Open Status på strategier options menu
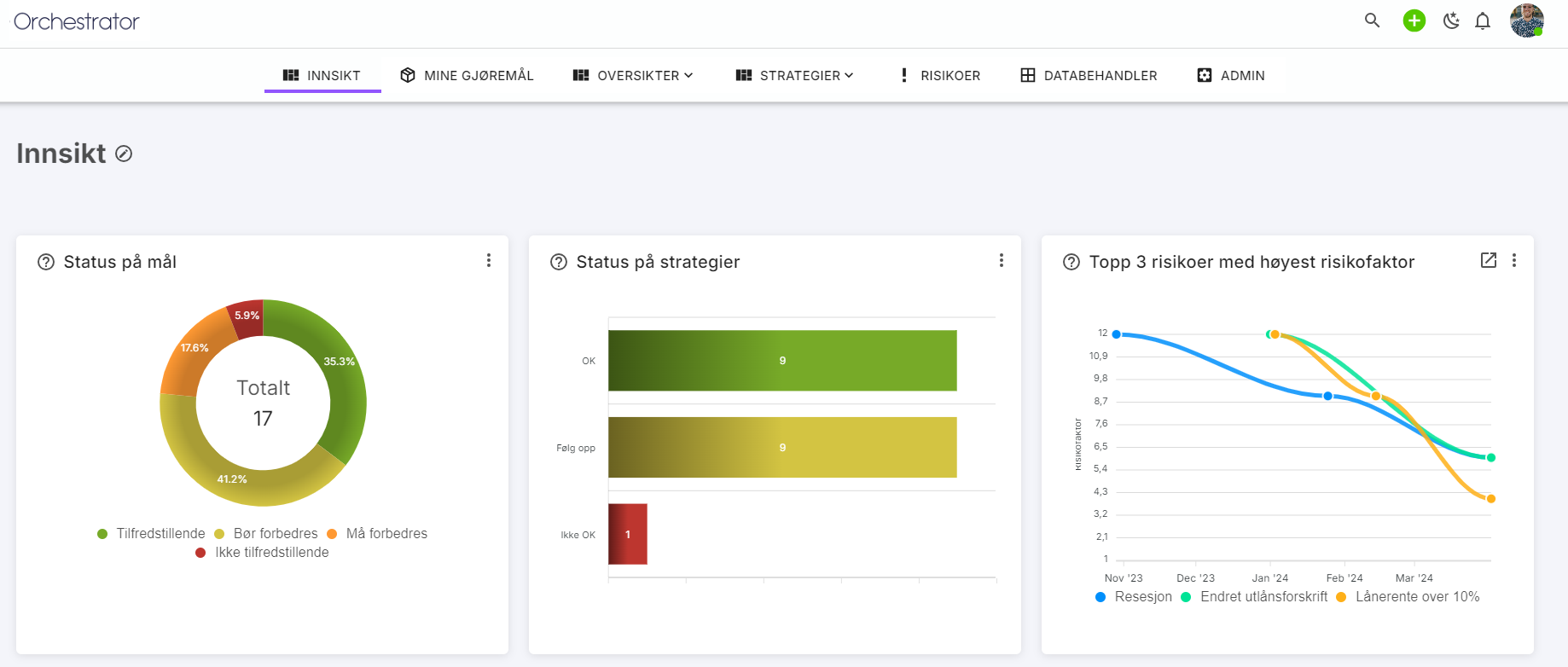Viewport: 1568px width, 667px height. (x=1001, y=260)
